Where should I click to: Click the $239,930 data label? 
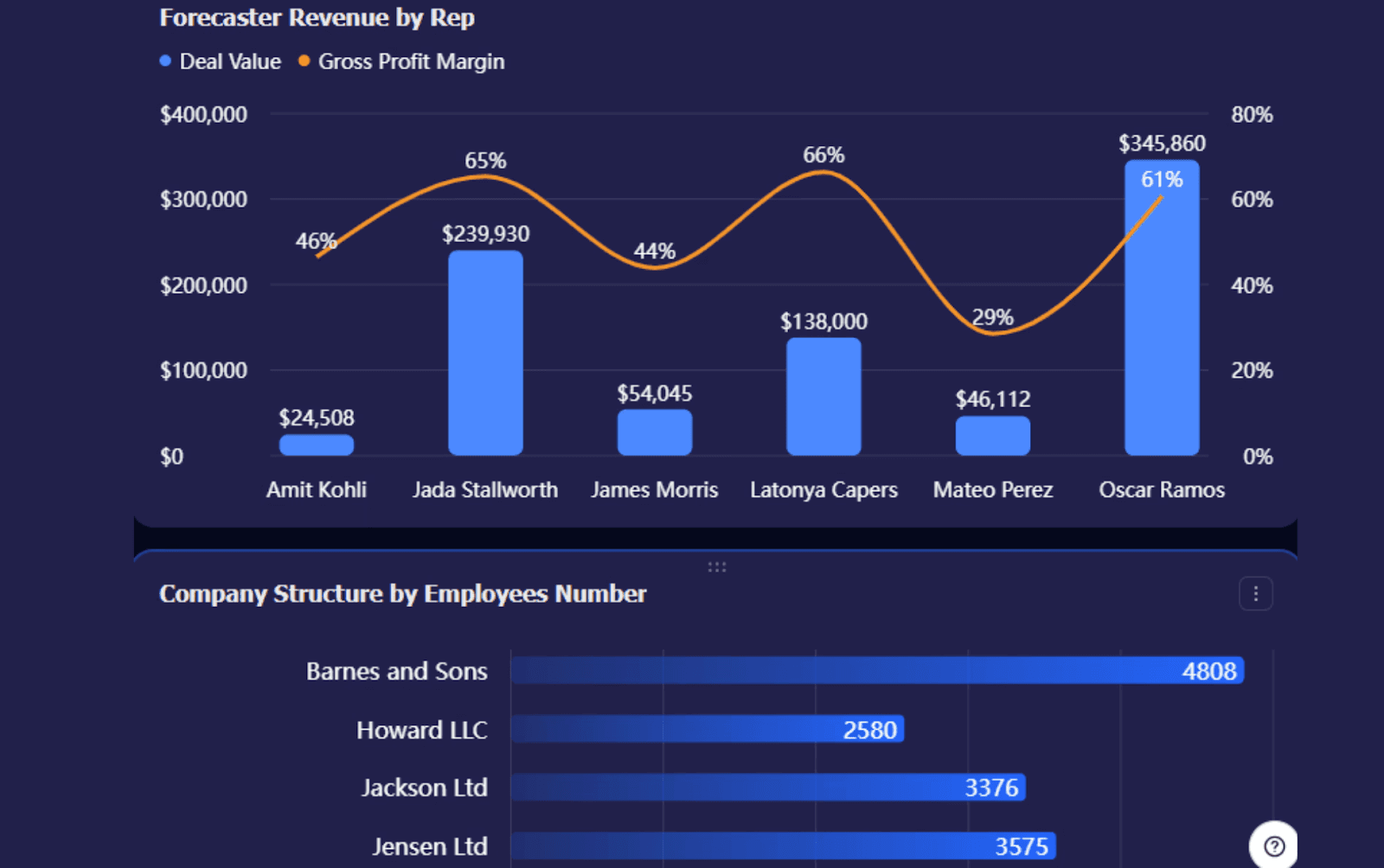coord(485,234)
